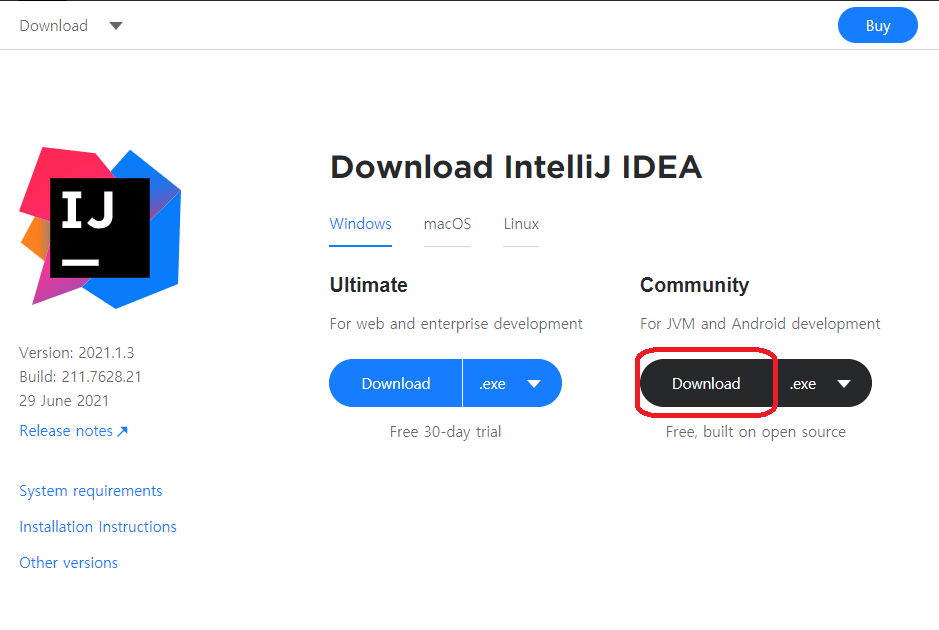Viewport: 939px width, 630px height.
Task: Open System requirements link
Action: (90, 491)
